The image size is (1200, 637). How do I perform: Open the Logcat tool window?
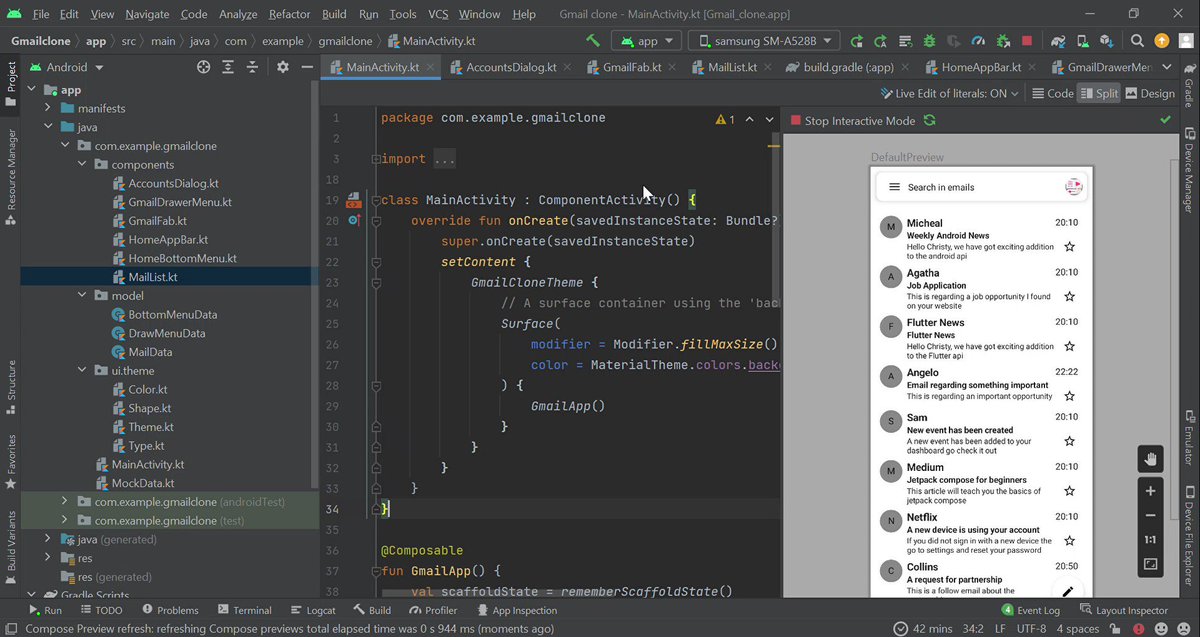(312, 610)
